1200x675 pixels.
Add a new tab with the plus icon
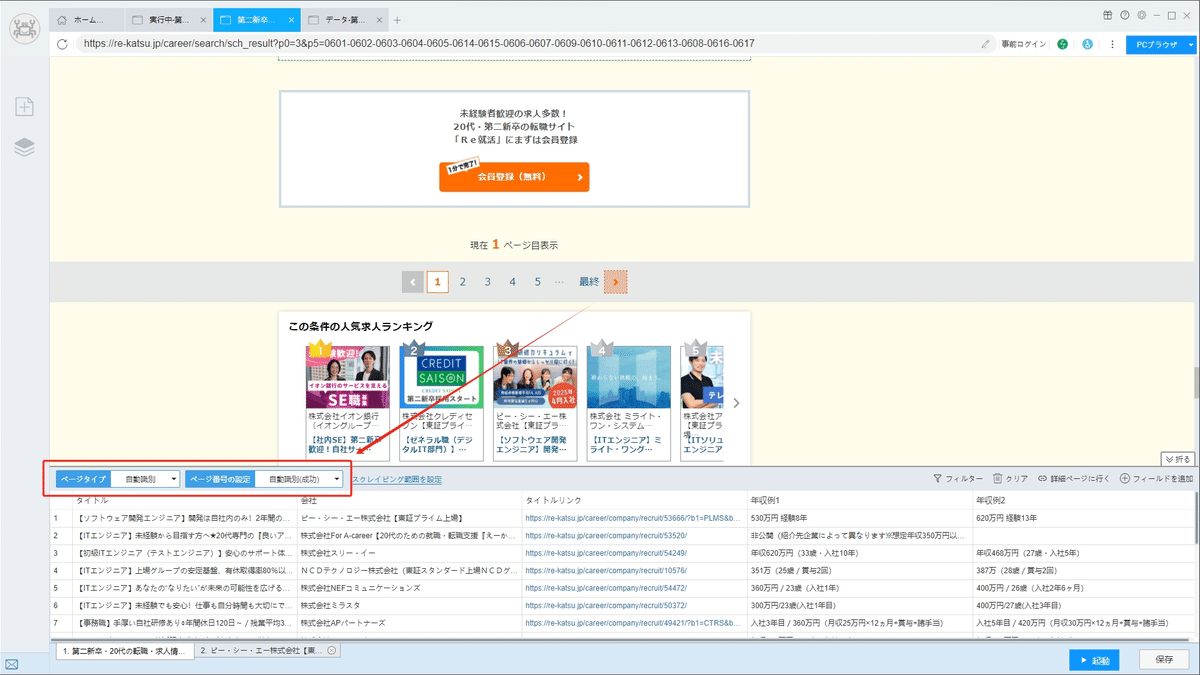point(397,20)
